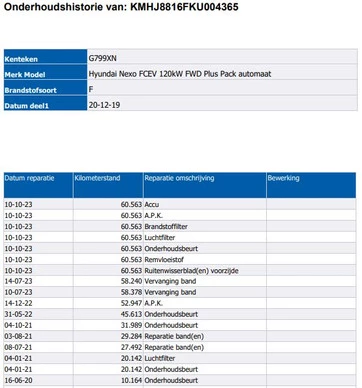The height and width of the screenshot is (388, 362).
Task: Select the Kenteken value G799XN
Action: click(103, 58)
